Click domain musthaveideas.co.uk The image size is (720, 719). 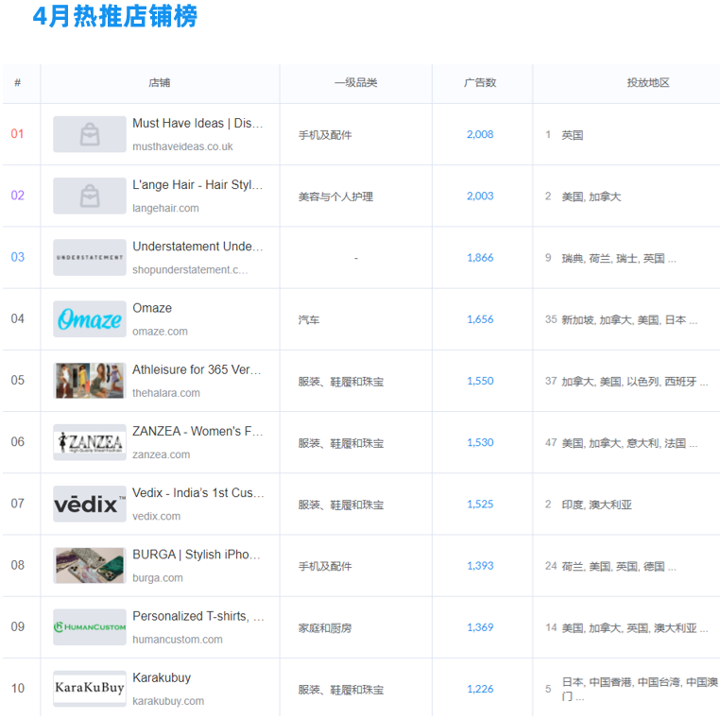point(182,146)
